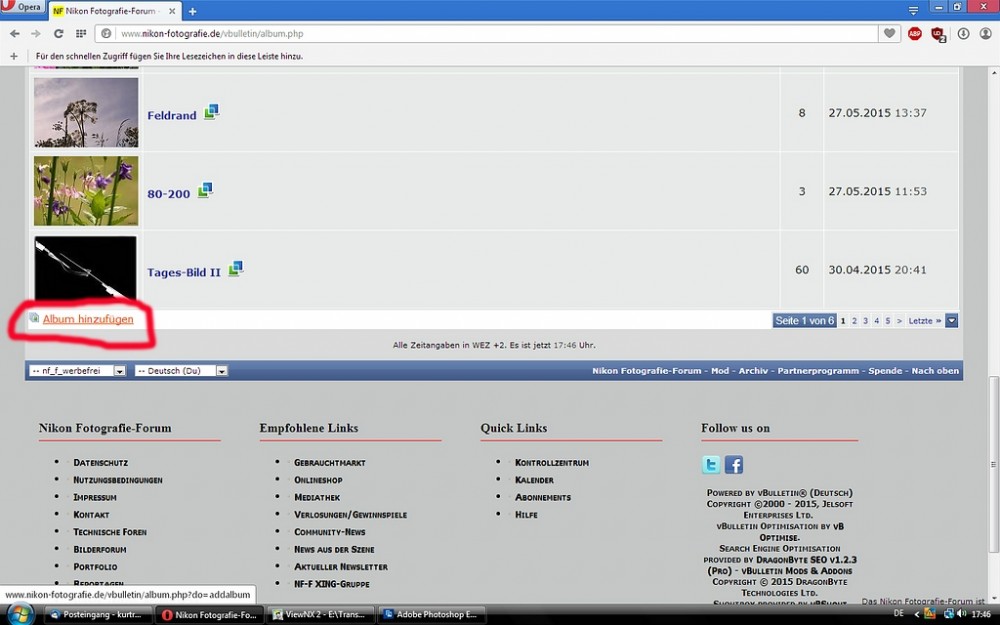Click the Feldrand flower thumbnail
This screenshot has width=1000, height=625.
pyautogui.click(x=85, y=112)
